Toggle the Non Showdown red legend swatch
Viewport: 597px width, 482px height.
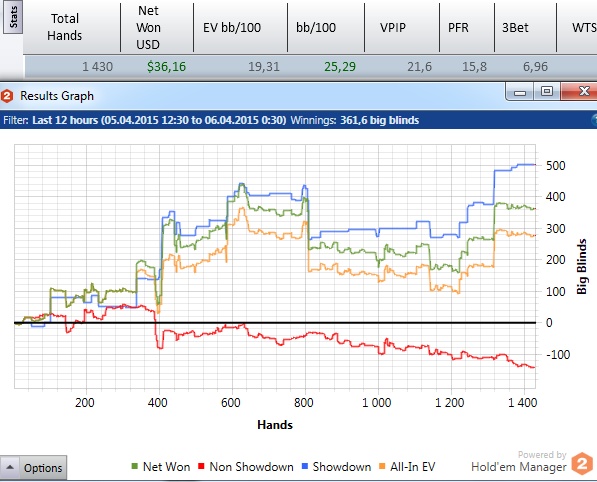pos(201,466)
